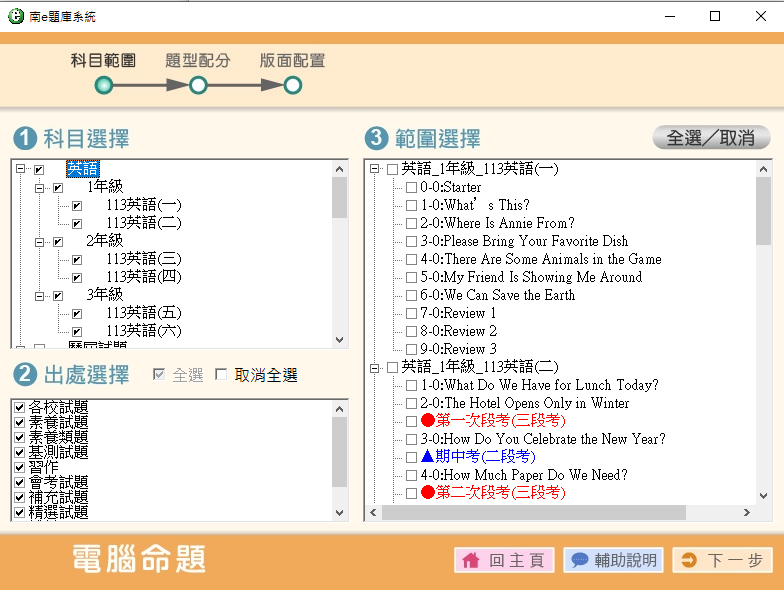The width and height of the screenshot is (784, 590).
Task: Collapse 英語_1年級_113英語(一) range node
Action: tap(374, 170)
